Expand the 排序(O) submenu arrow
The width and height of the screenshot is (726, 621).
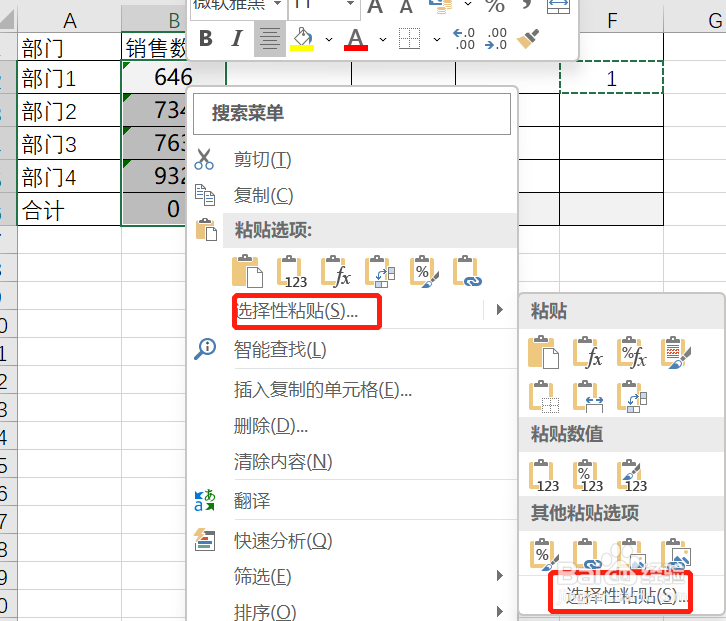point(500,612)
